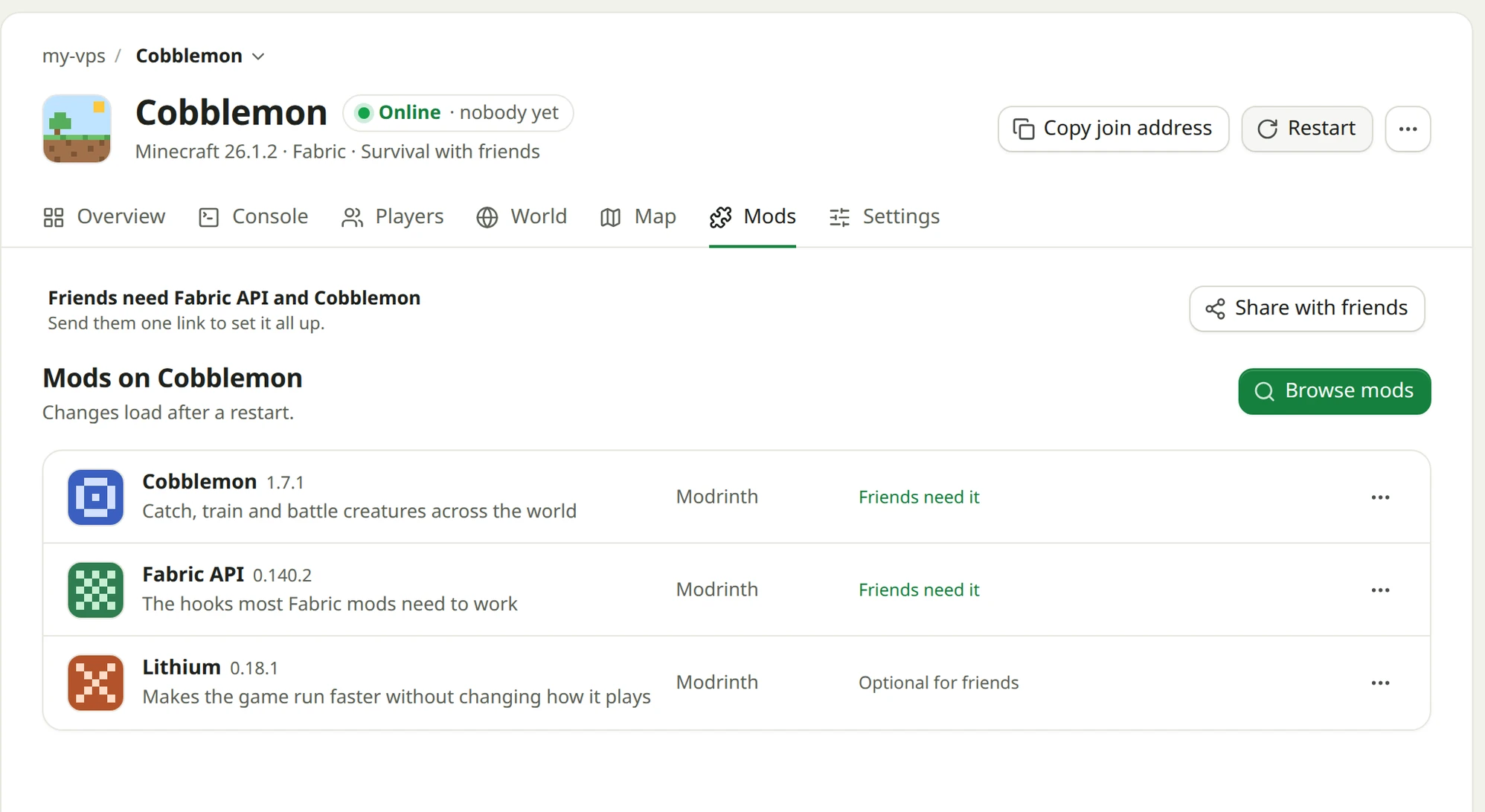Click the large Cobblemon server title
This screenshot has width=1485, height=812.
click(x=231, y=112)
